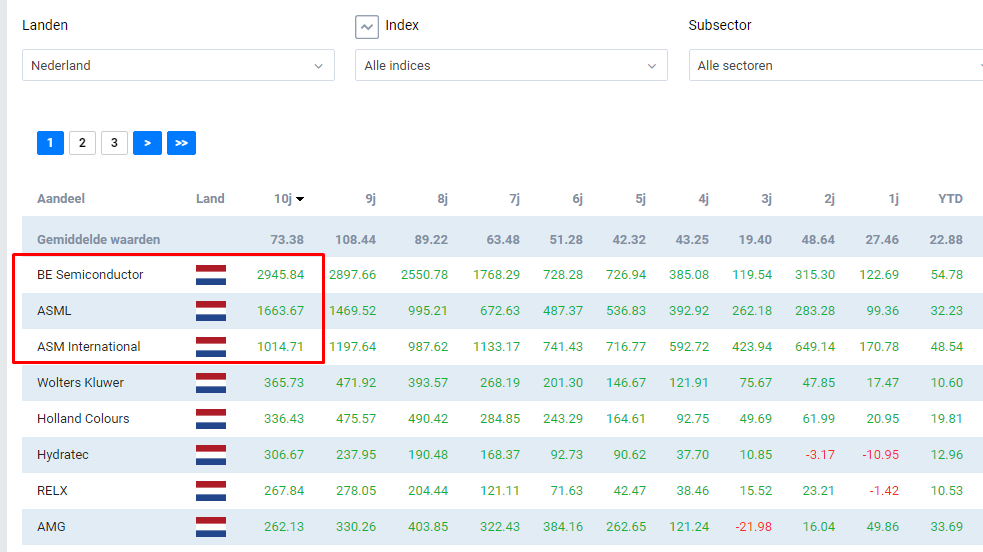Click the Dutch flag in BE Semiconductor row
The image size is (983, 552).
click(211, 274)
